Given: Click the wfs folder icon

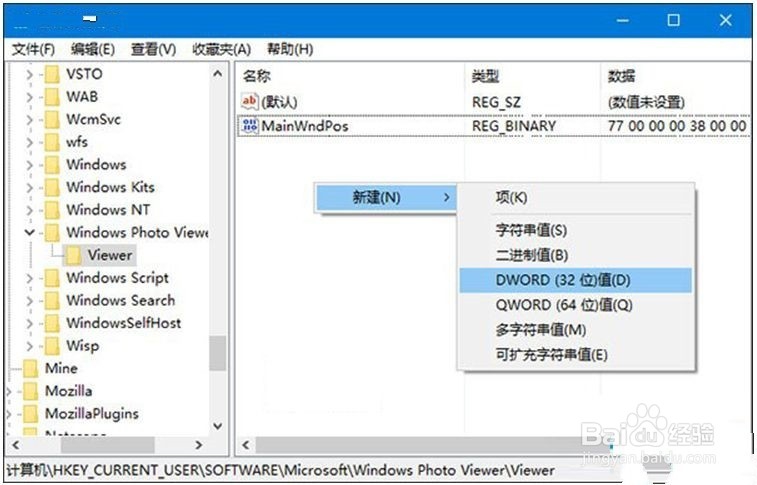Looking at the screenshot, I should point(52,142).
